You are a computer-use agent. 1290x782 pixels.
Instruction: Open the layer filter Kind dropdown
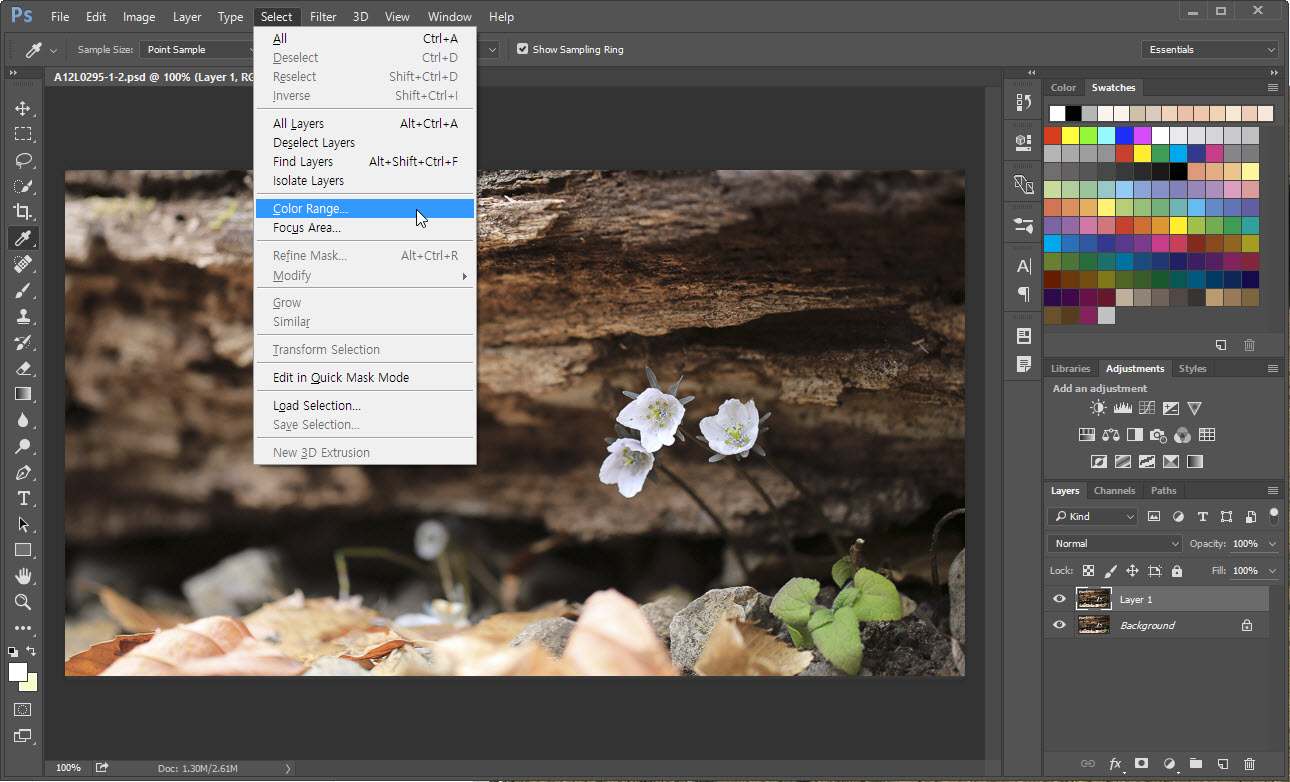[x=1092, y=516]
